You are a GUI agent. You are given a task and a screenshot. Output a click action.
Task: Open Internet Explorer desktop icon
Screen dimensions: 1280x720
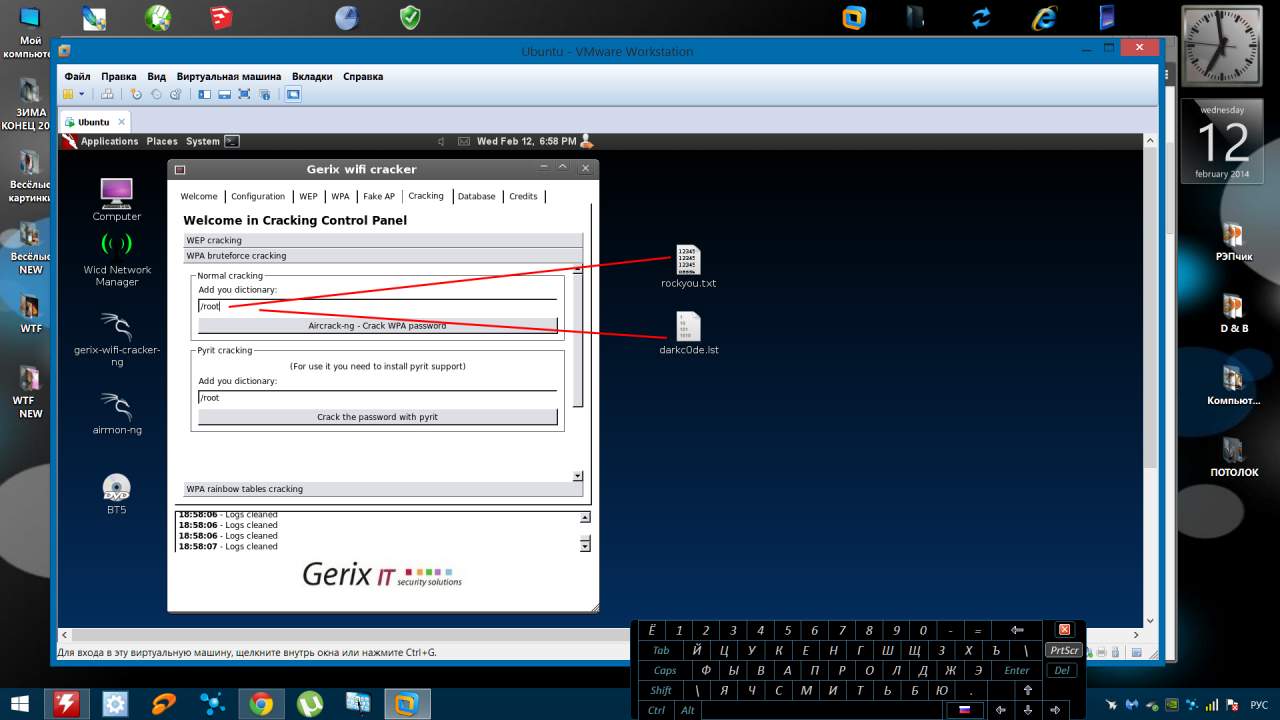[1043, 17]
